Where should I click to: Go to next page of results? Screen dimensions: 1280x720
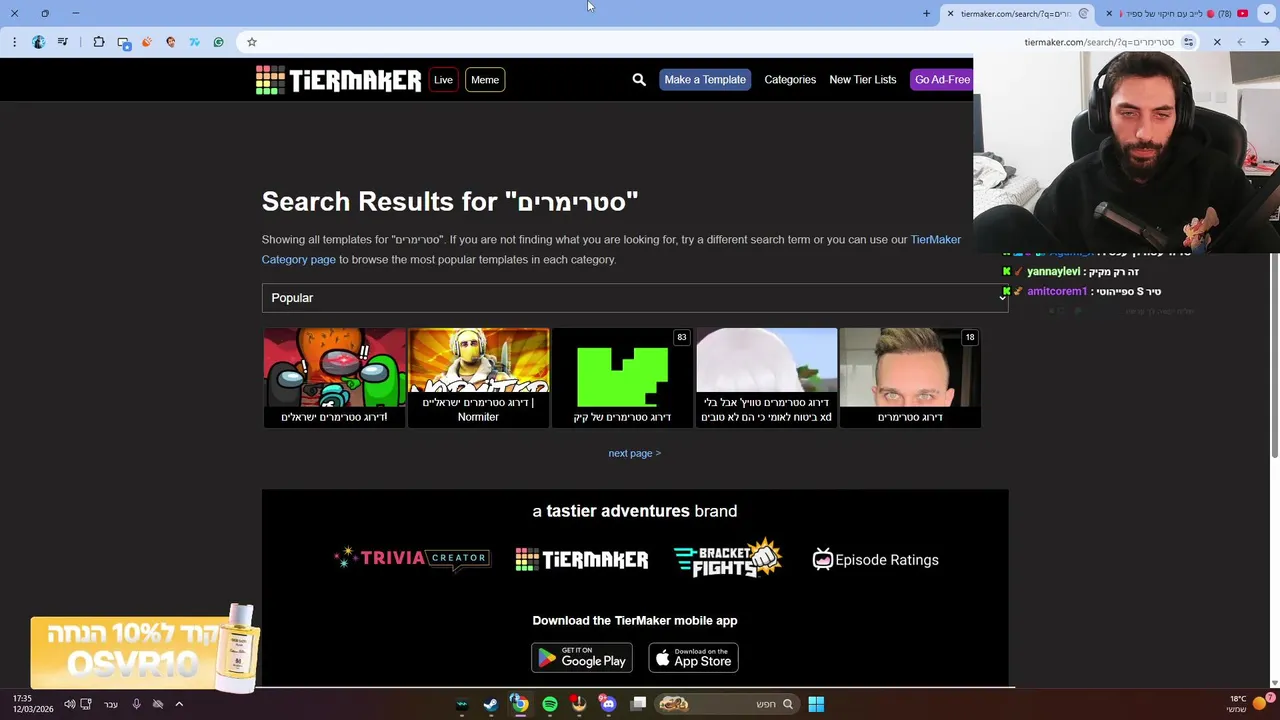(635, 453)
